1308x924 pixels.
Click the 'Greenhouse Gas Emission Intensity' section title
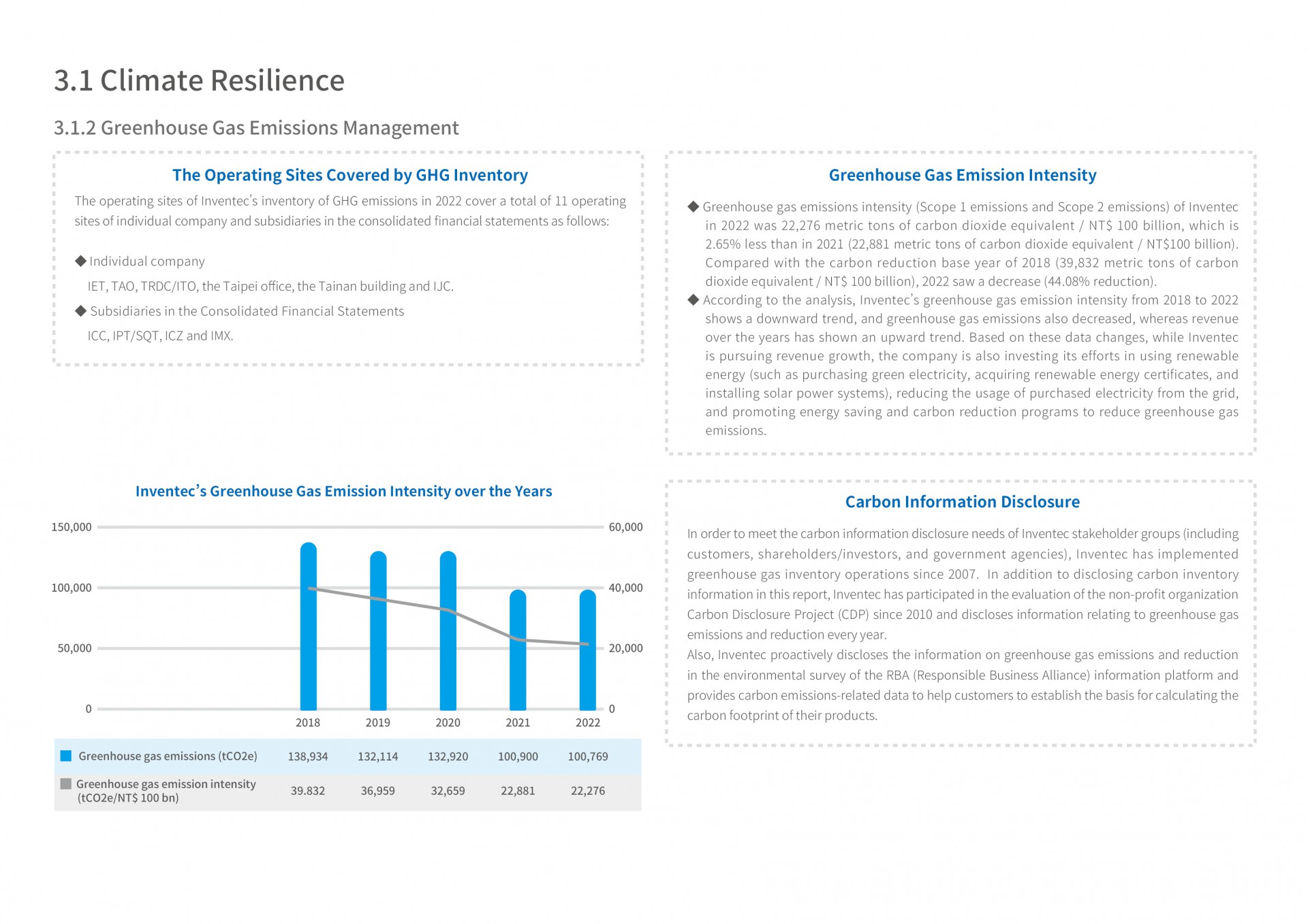[x=962, y=175]
